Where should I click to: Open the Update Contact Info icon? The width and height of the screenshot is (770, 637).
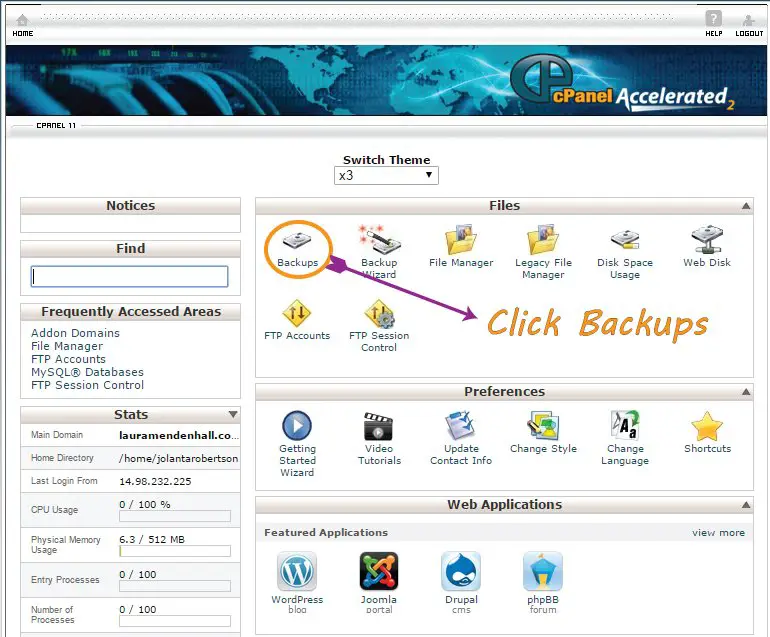point(461,425)
